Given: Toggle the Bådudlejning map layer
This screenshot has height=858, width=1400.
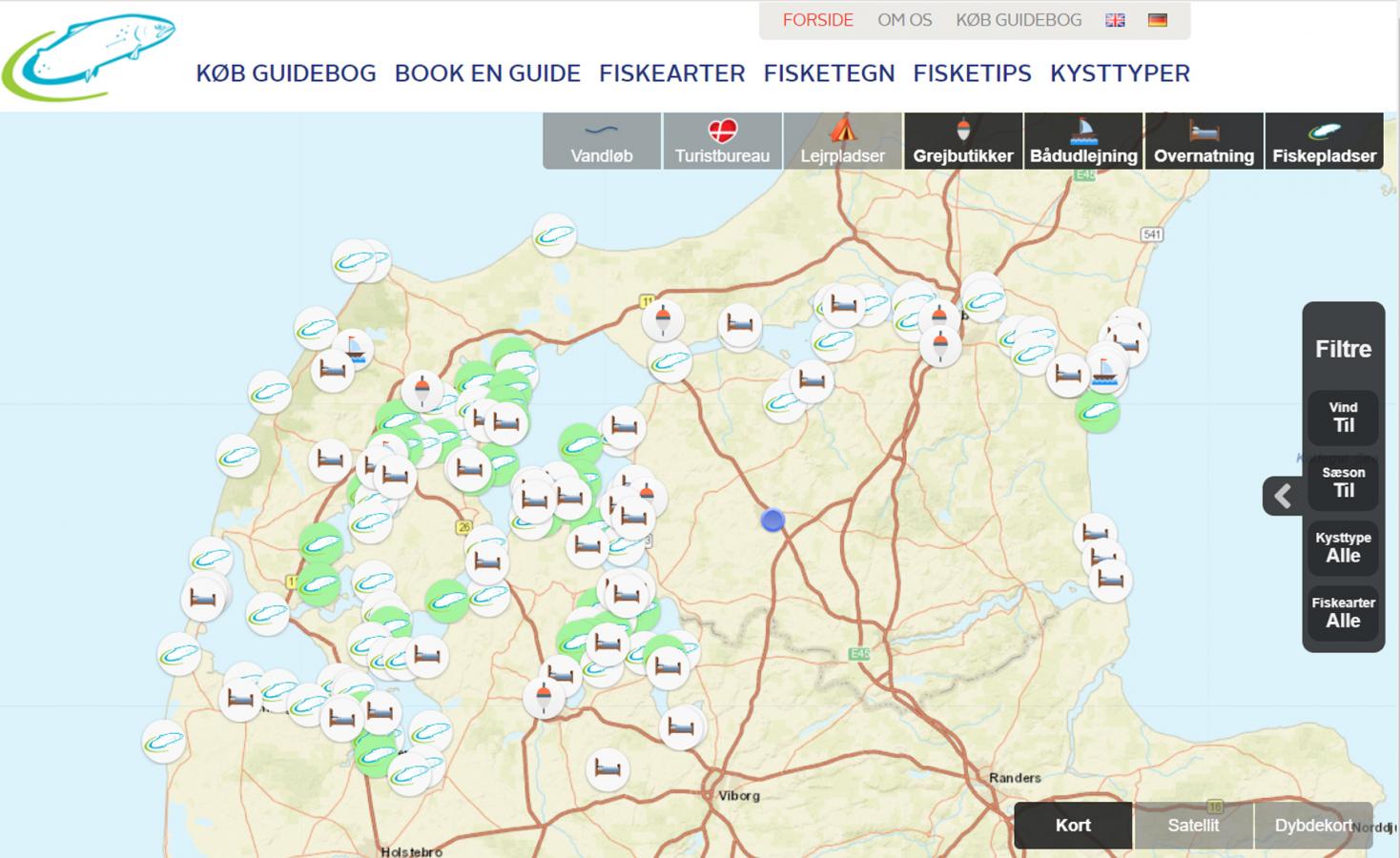Looking at the screenshot, I should point(1083,141).
